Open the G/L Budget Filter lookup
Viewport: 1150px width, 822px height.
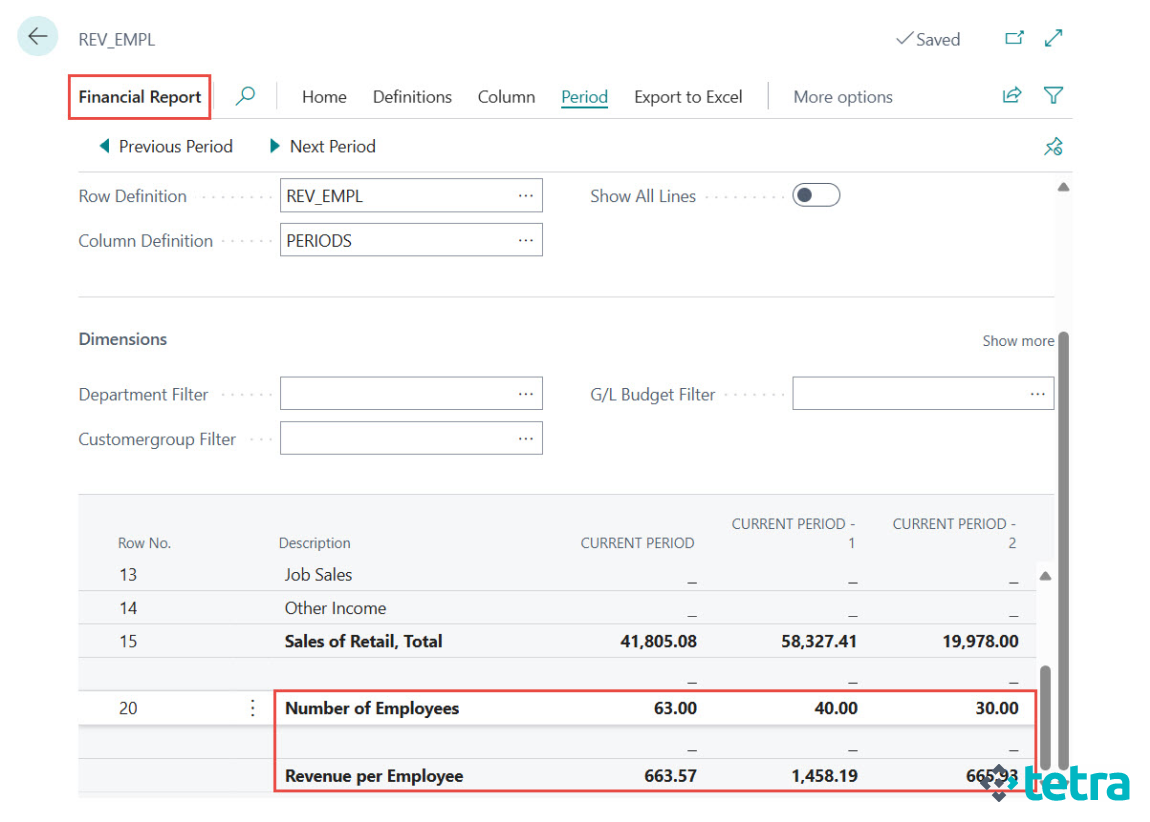click(1038, 393)
